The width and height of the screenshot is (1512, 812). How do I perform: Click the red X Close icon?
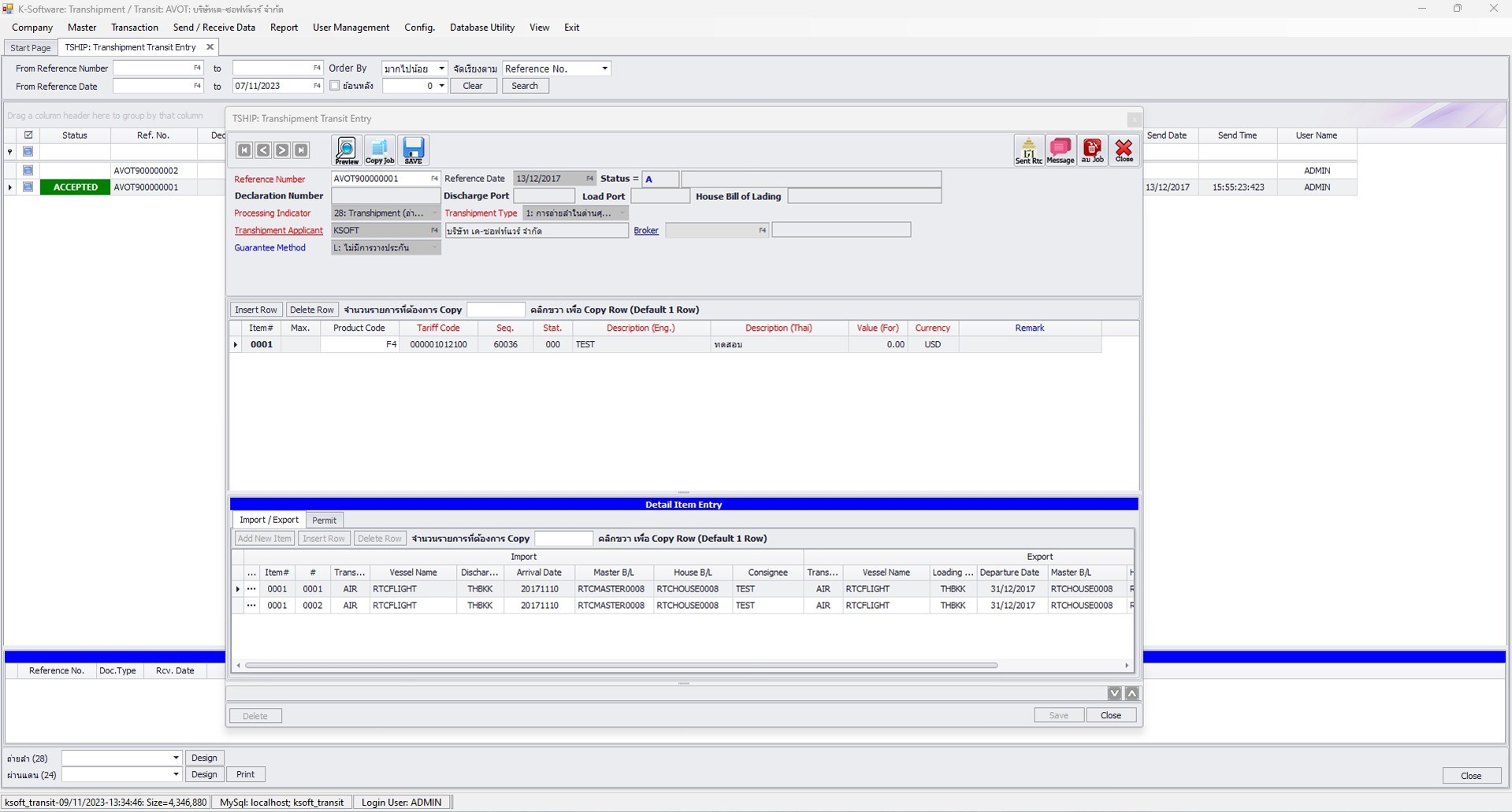point(1124,150)
